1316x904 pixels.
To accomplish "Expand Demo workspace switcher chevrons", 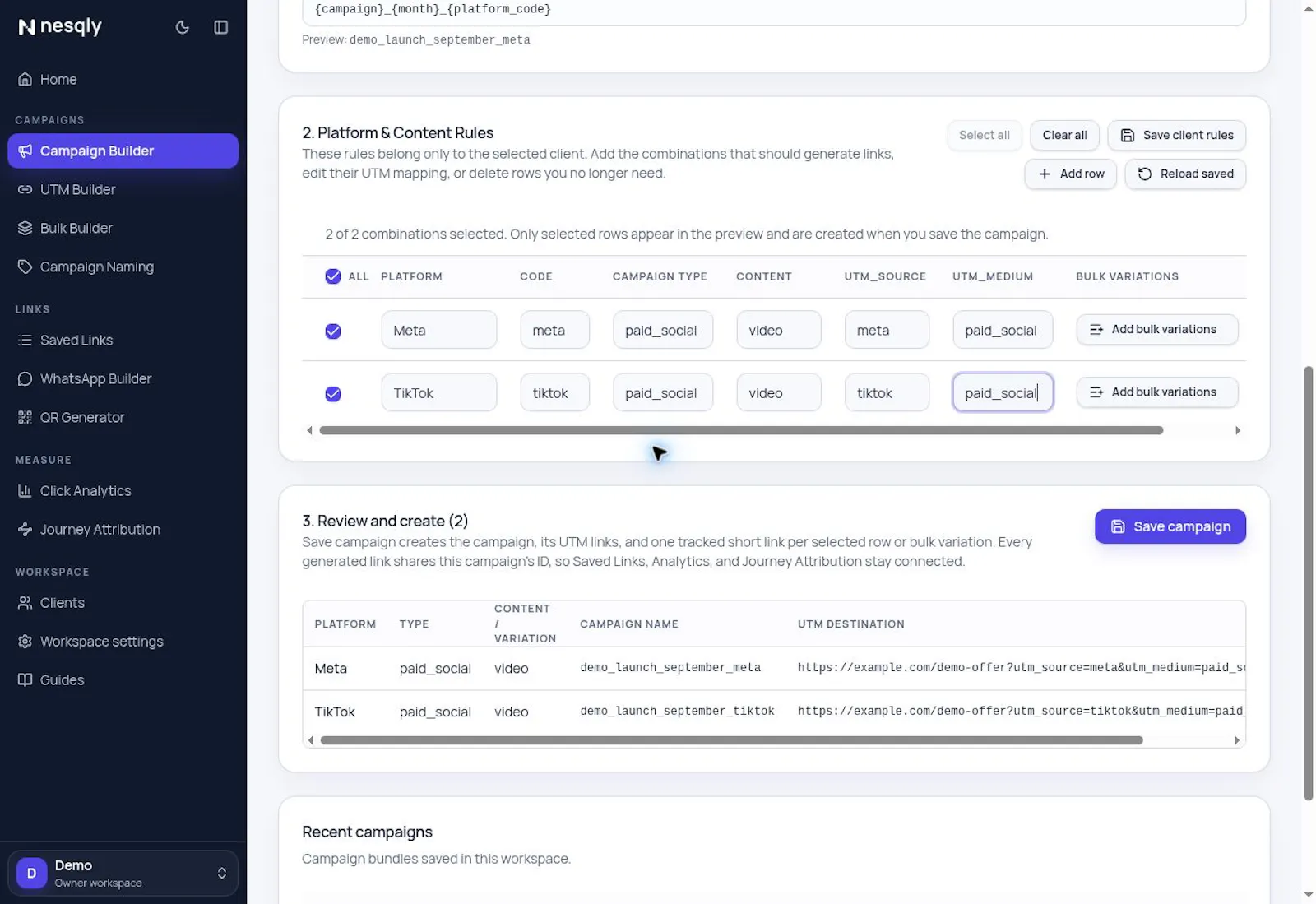I will [x=222, y=873].
